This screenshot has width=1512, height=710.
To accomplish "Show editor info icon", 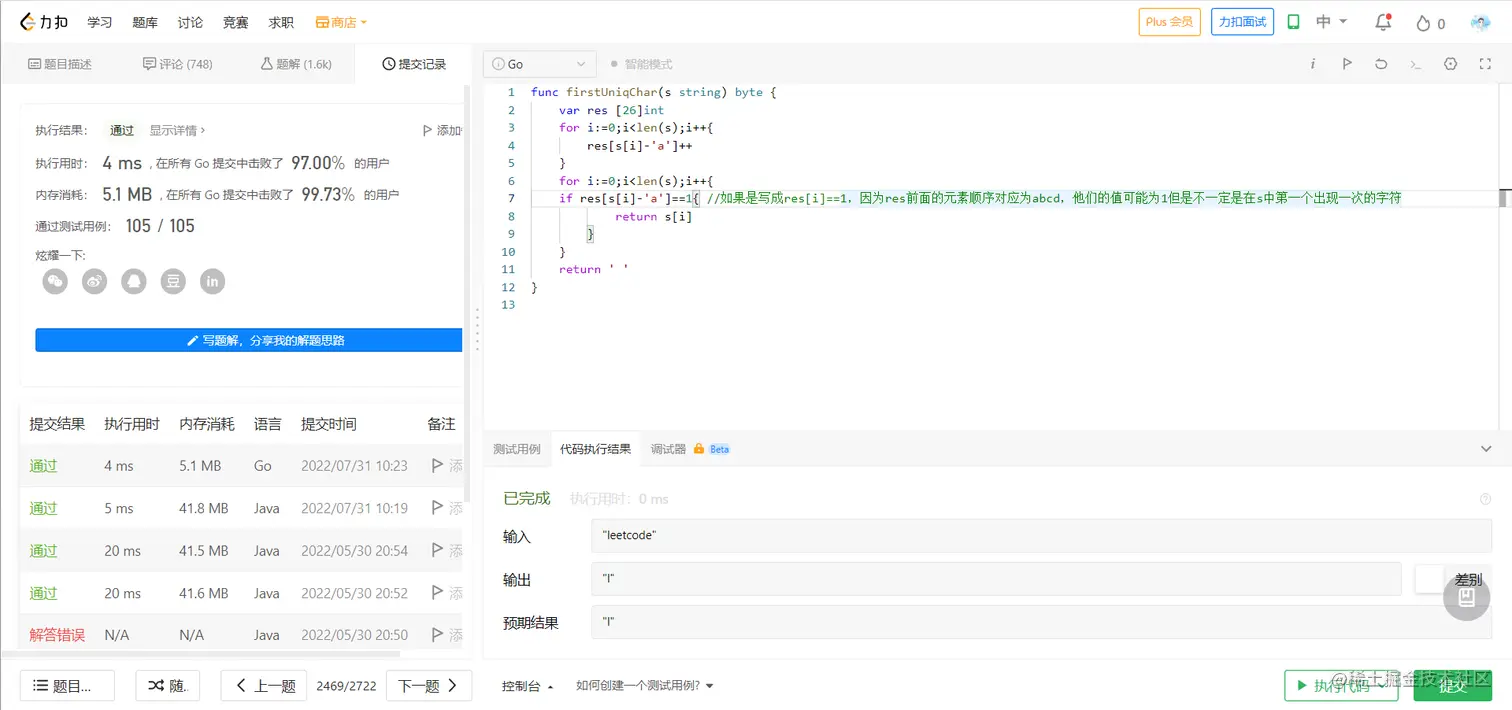I will (1313, 64).
